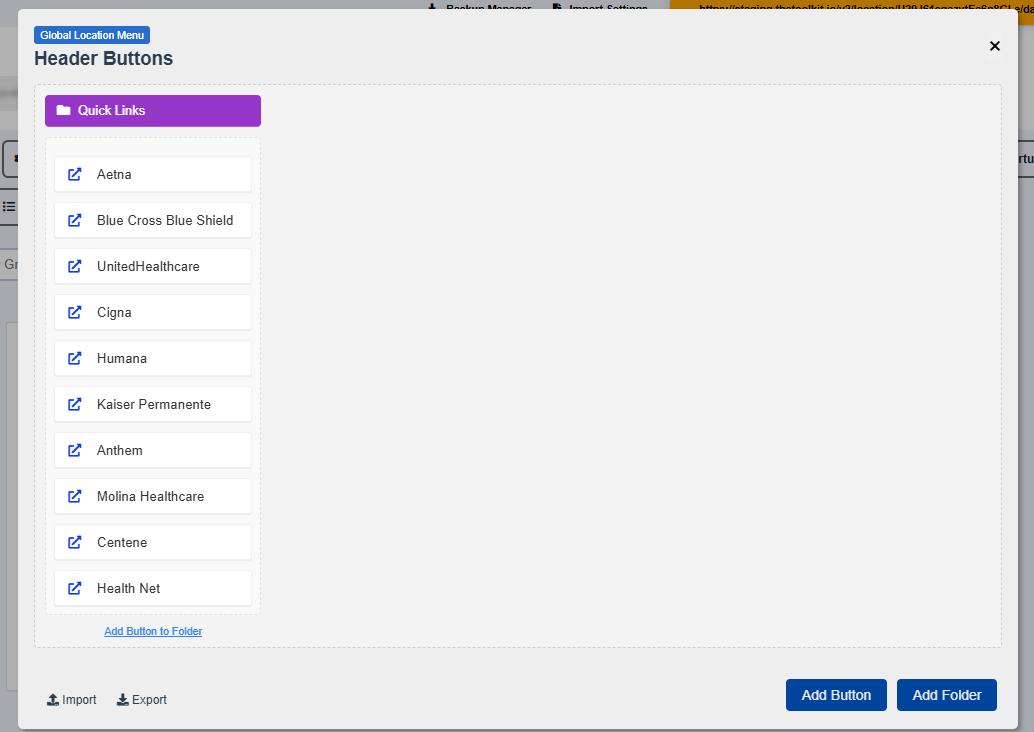
Task: Click the Global Location Menu badge
Action: point(92,35)
